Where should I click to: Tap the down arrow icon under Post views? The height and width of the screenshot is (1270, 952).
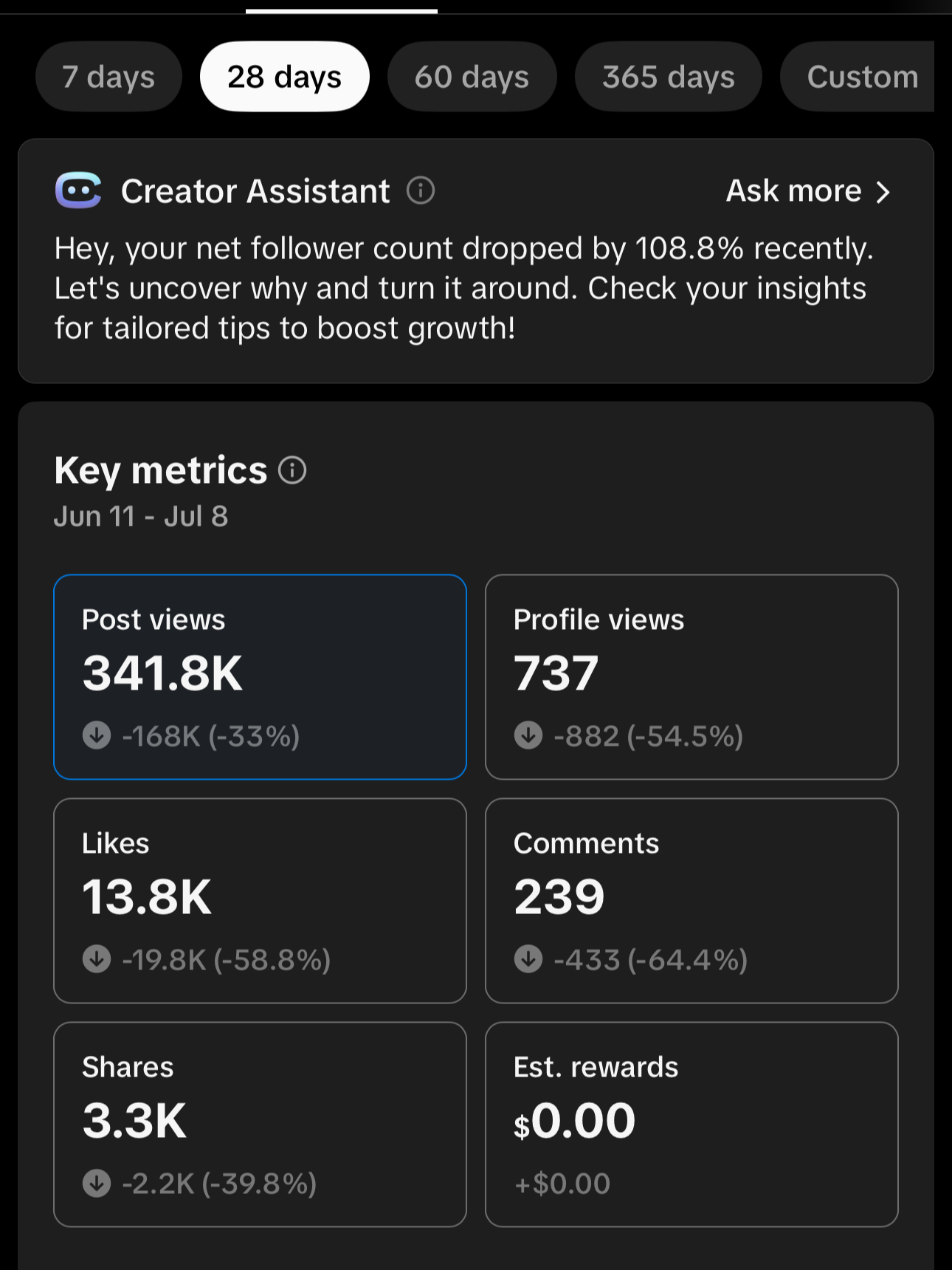97,735
